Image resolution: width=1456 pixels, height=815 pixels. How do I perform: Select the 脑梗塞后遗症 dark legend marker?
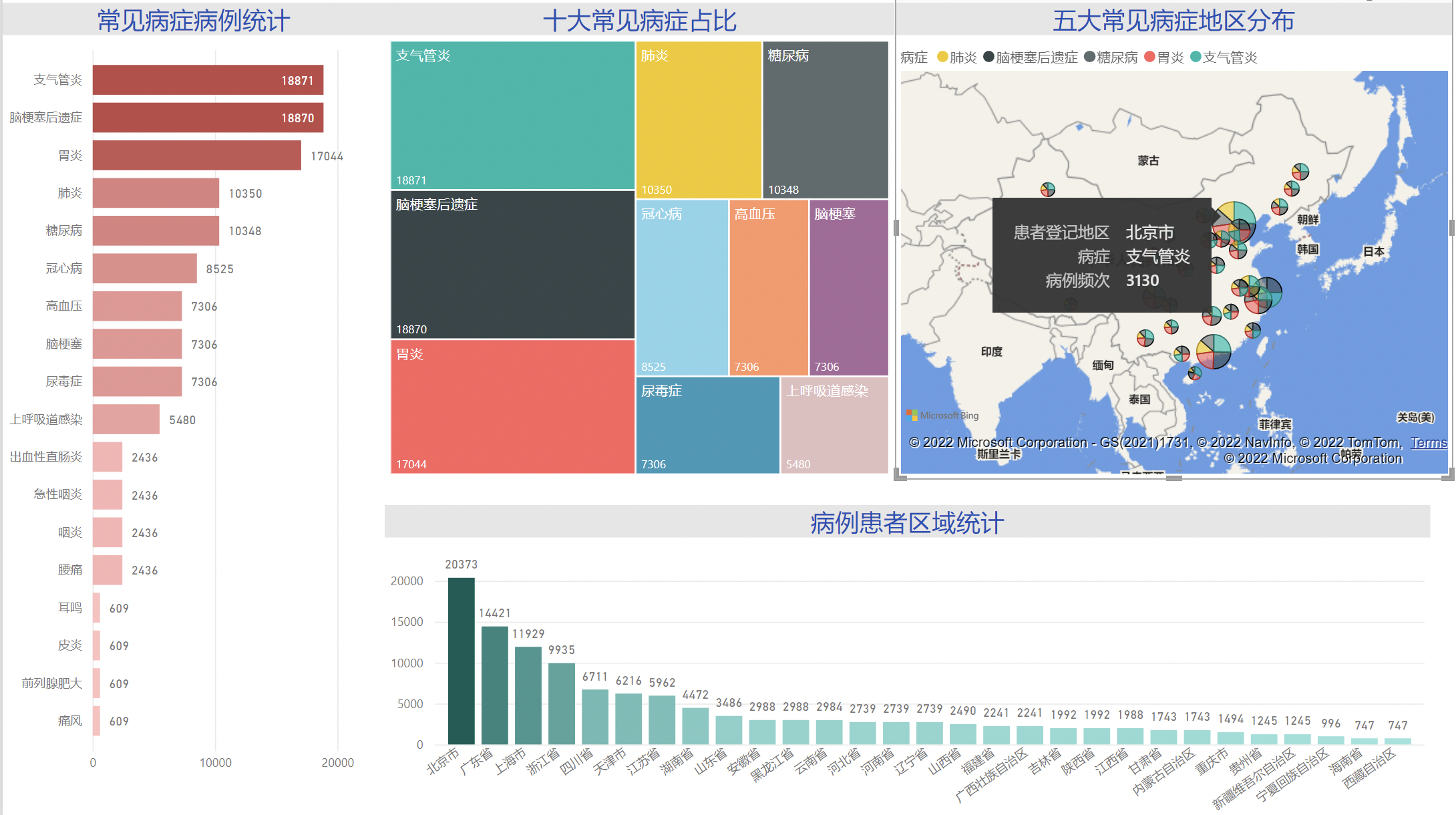(988, 57)
